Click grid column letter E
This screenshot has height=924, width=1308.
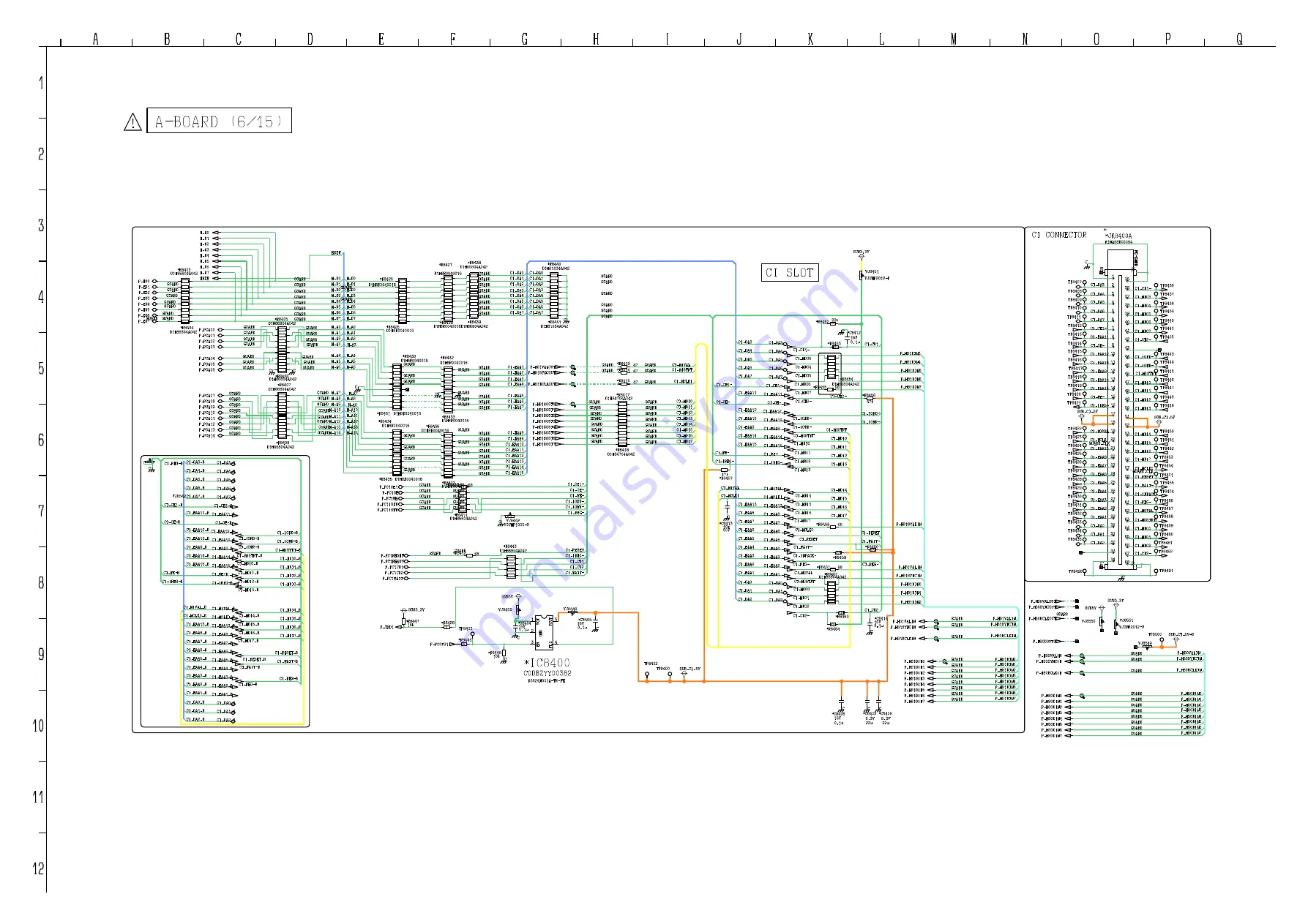pyautogui.click(x=381, y=40)
